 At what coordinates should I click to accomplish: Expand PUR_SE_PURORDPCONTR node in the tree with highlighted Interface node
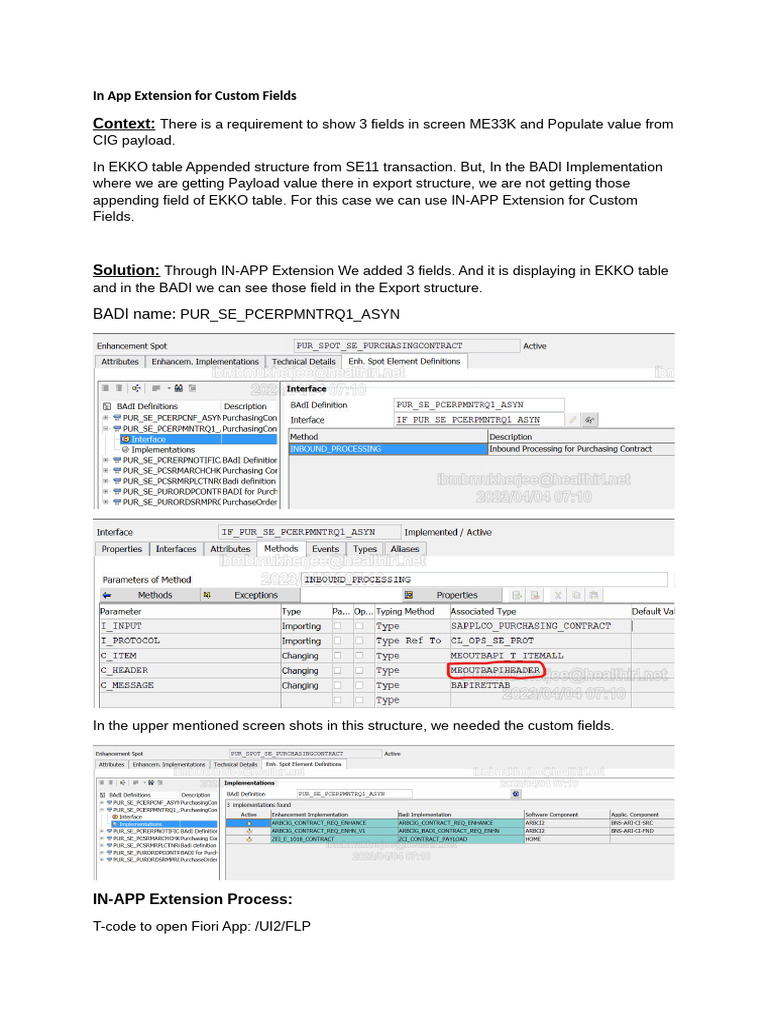coord(105,491)
